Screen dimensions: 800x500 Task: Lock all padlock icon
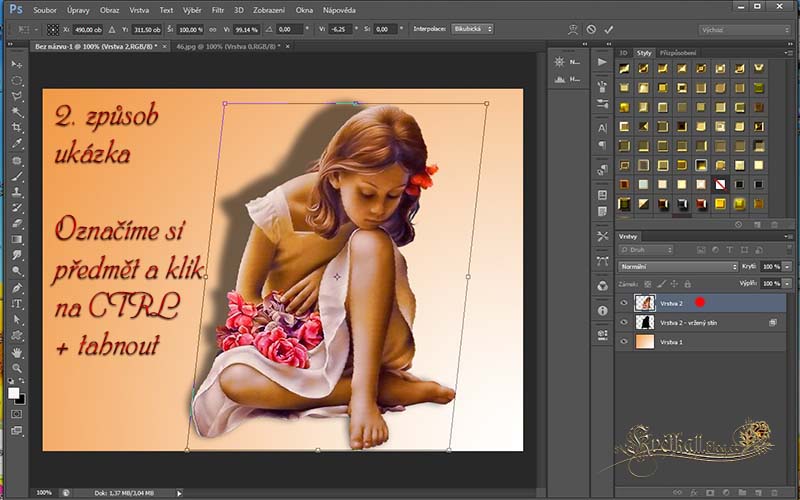[687, 284]
